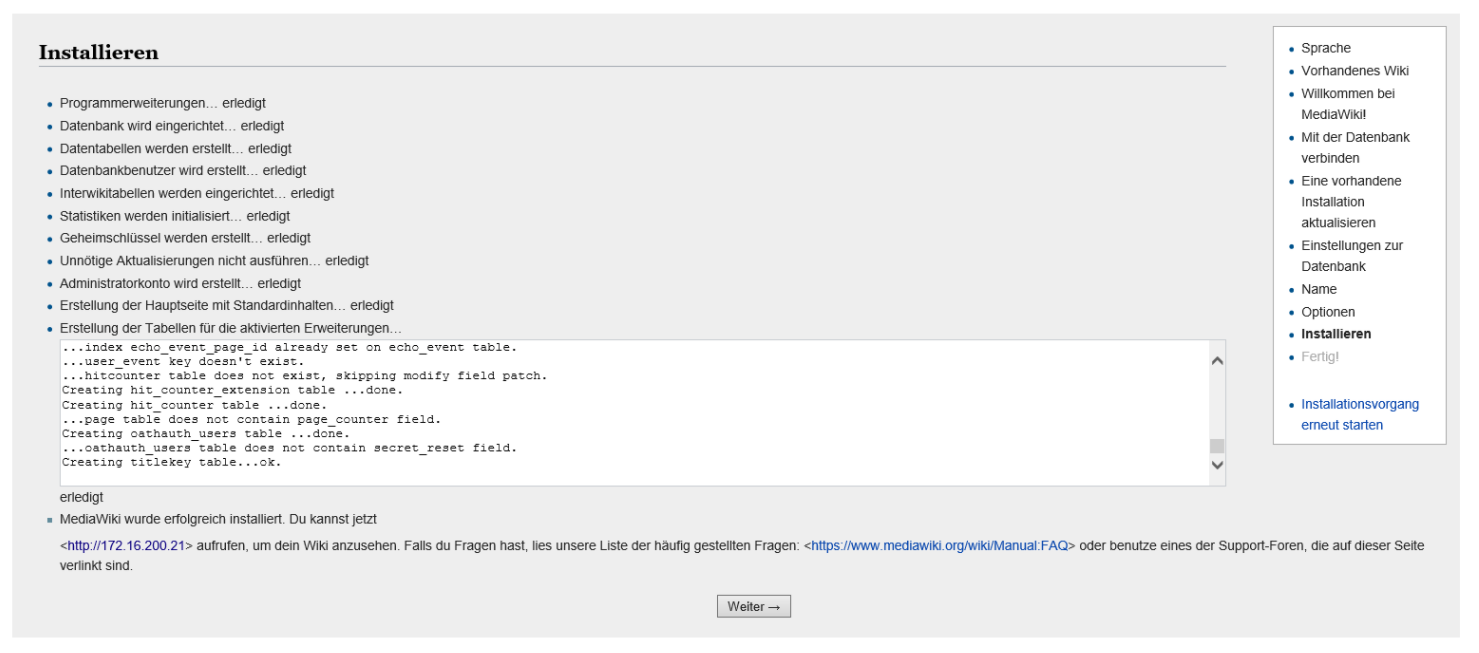Select 'Geheimschlüssel werden erstellt… erledigt' entry
Image resolution: width=1479 pixels, height=653 pixels.
click(x=185, y=238)
